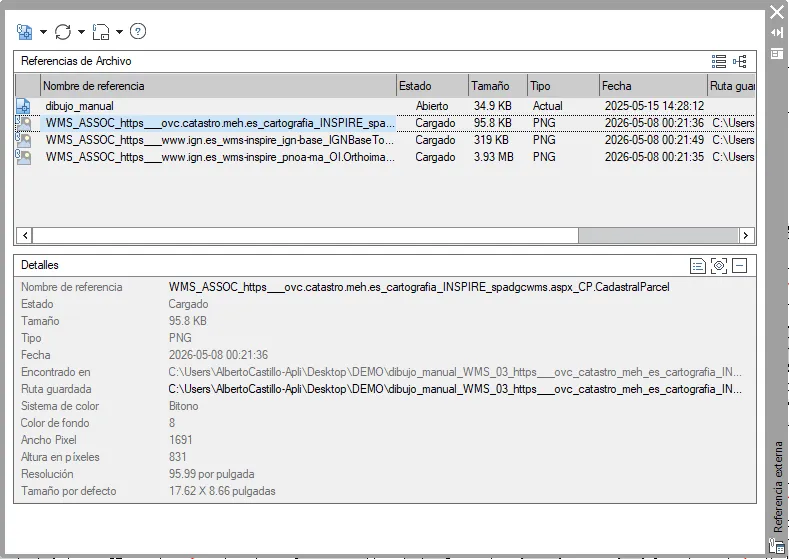The height and width of the screenshot is (559, 789).
Task: Expand the Refresh dropdown arrow
Action: click(81, 32)
